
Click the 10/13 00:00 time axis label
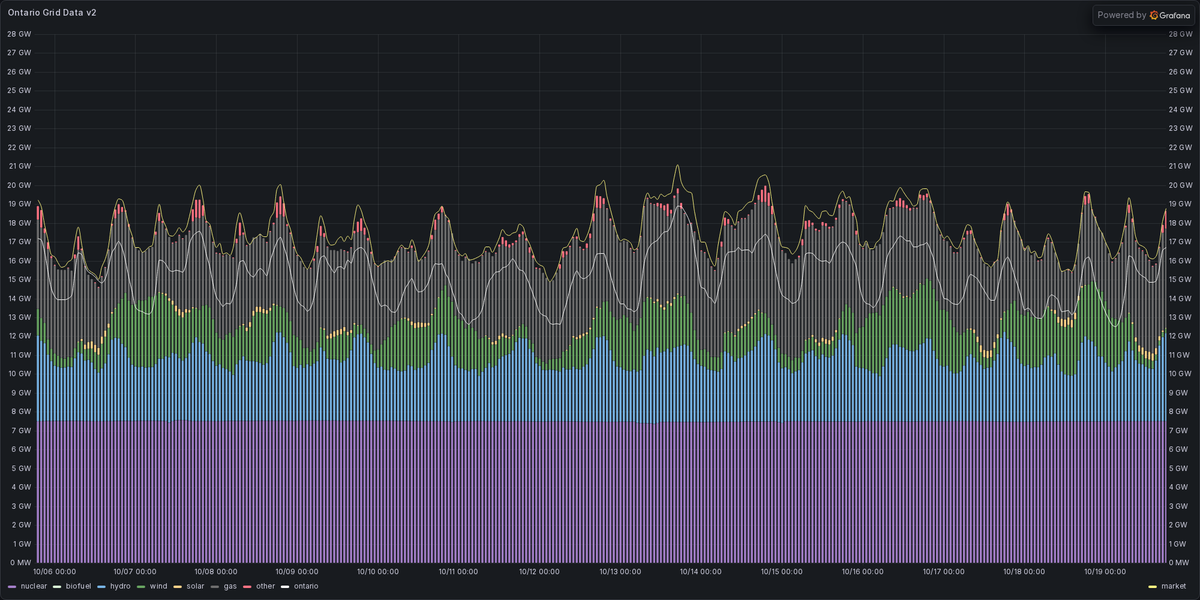click(621, 572)
